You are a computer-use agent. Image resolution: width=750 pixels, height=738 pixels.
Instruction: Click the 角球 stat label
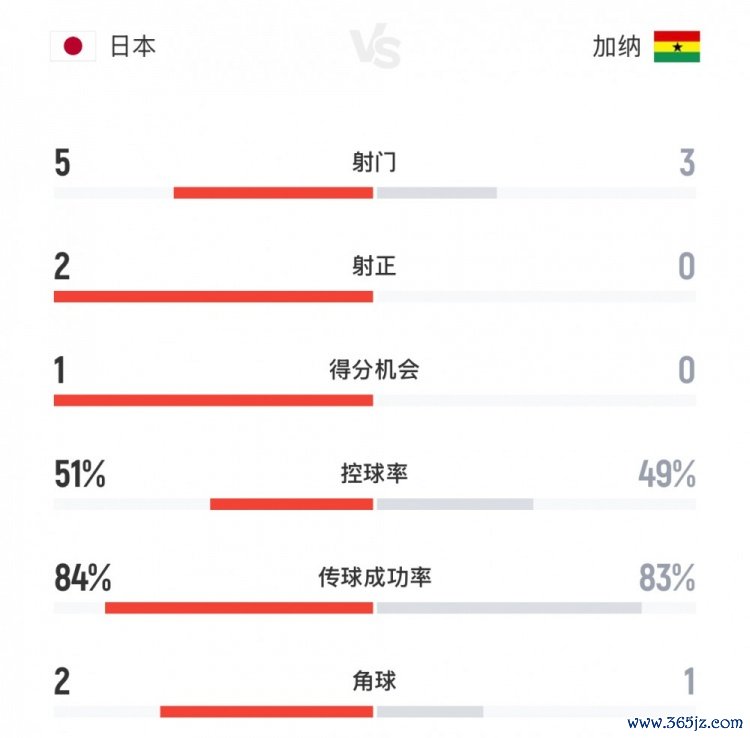(x=374, y=681)
